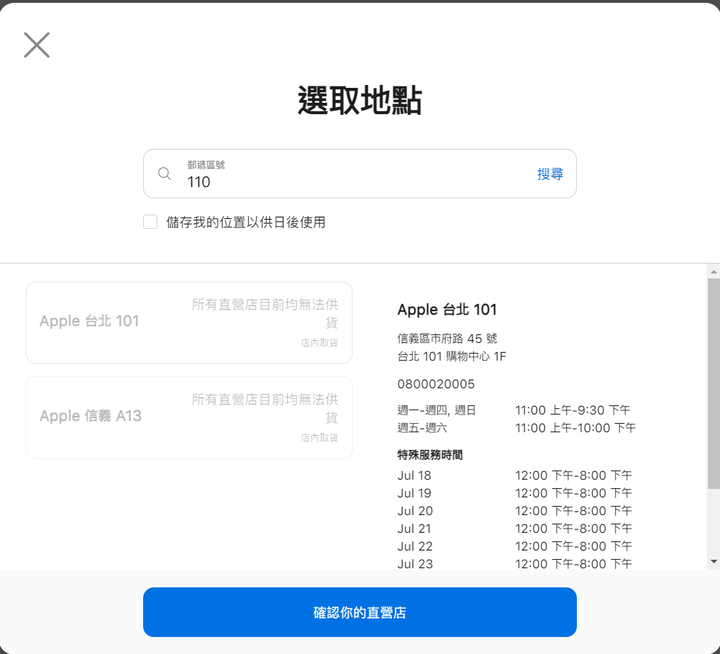The width and height of the screenshot is (720, 654).
Task: Click the Jul 19 special hours row
Action: click(514, 493)
